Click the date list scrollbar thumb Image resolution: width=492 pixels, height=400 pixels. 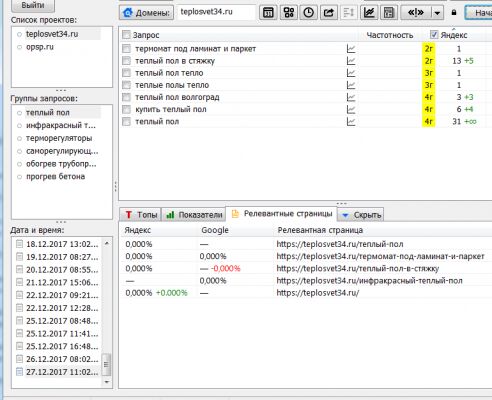click(x=107, y=364)
